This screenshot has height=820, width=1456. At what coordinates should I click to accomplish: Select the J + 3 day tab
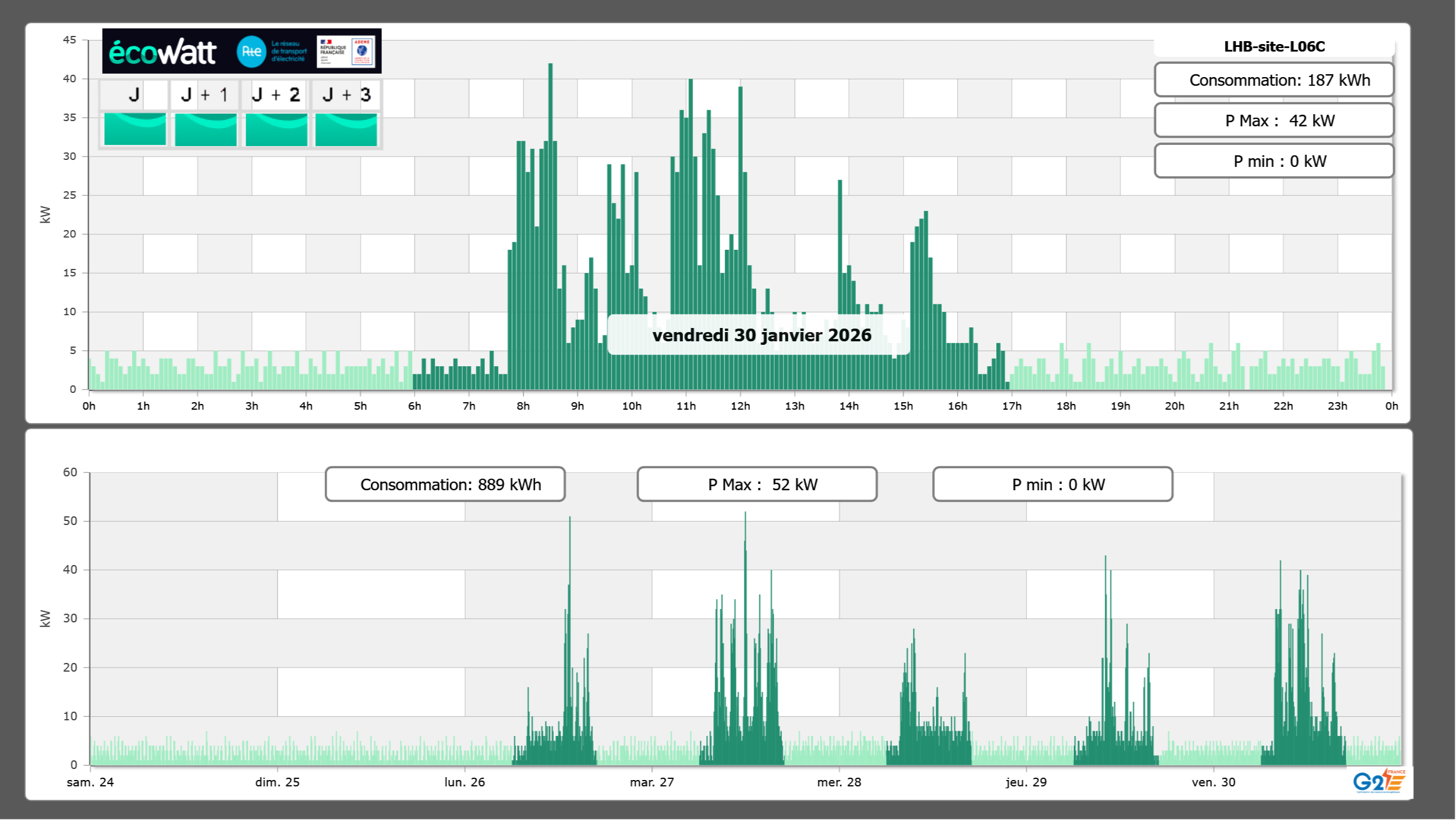[x=347, y=94]
